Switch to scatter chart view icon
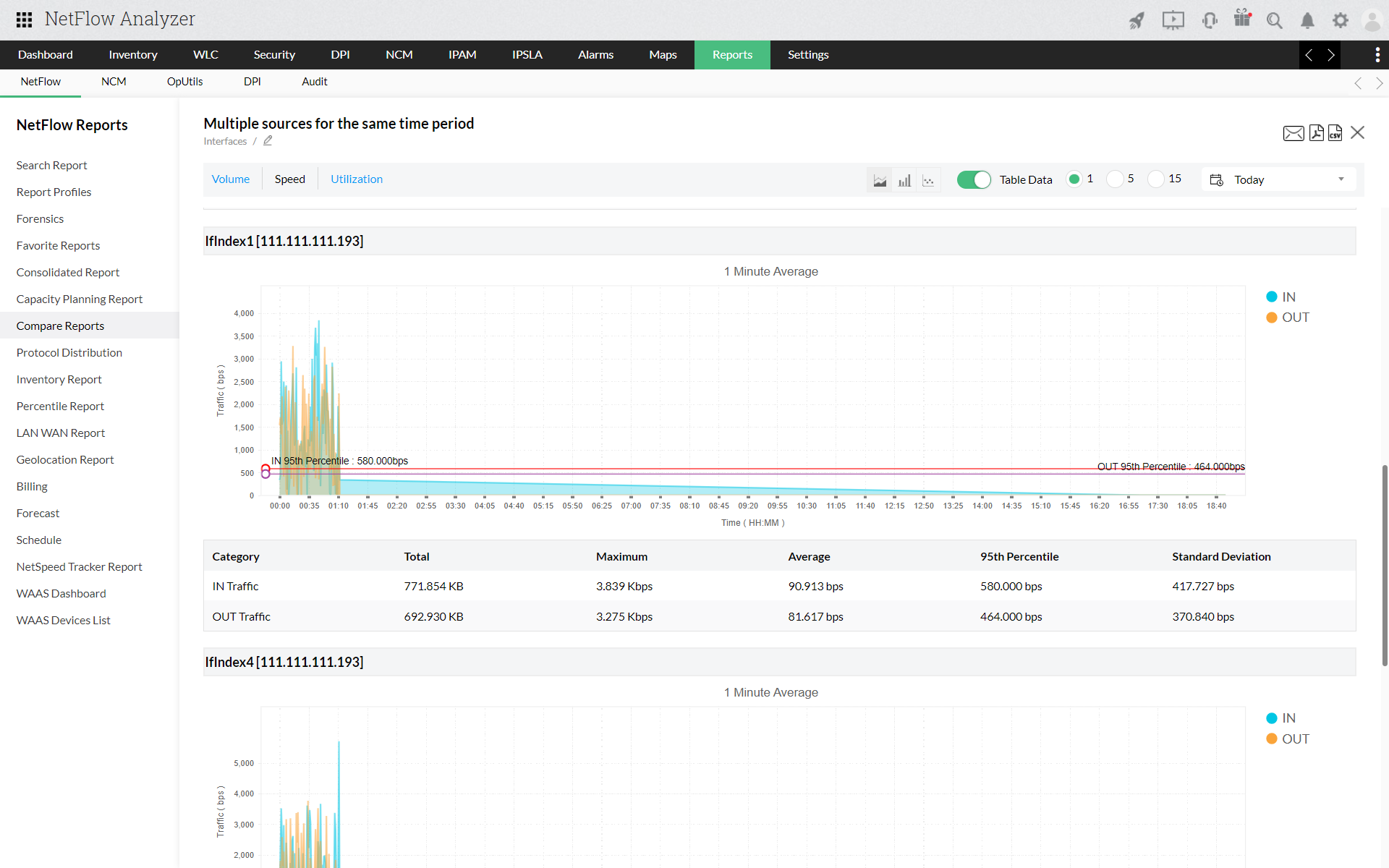This screenshot has height=868, width=1389. click(x=928, y=180)
